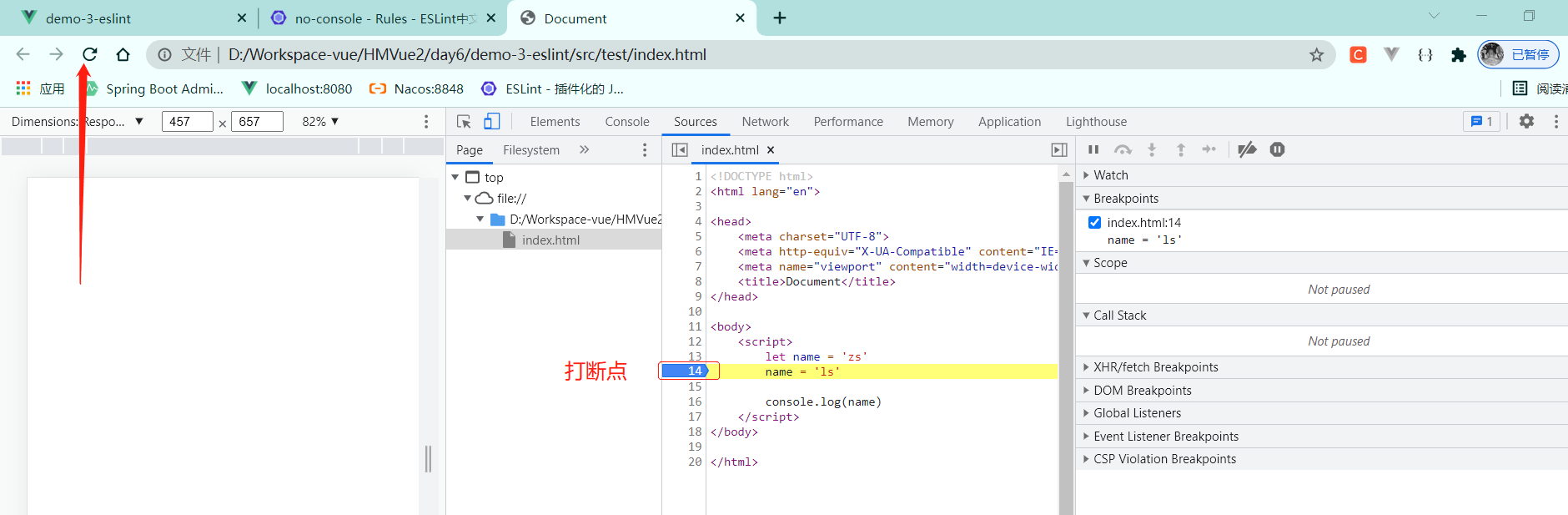
Task: Collapse the top frame tree node
Action: coord(455,178)
